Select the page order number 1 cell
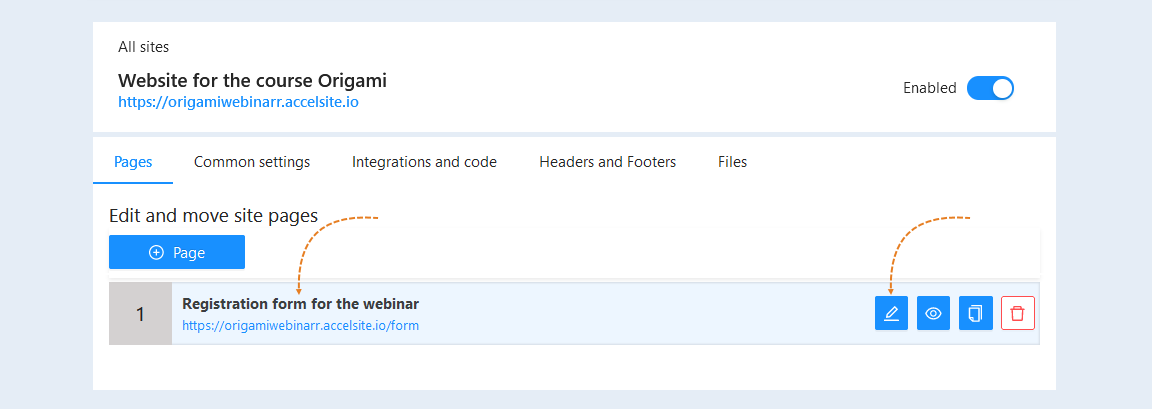 coord(140,314)
